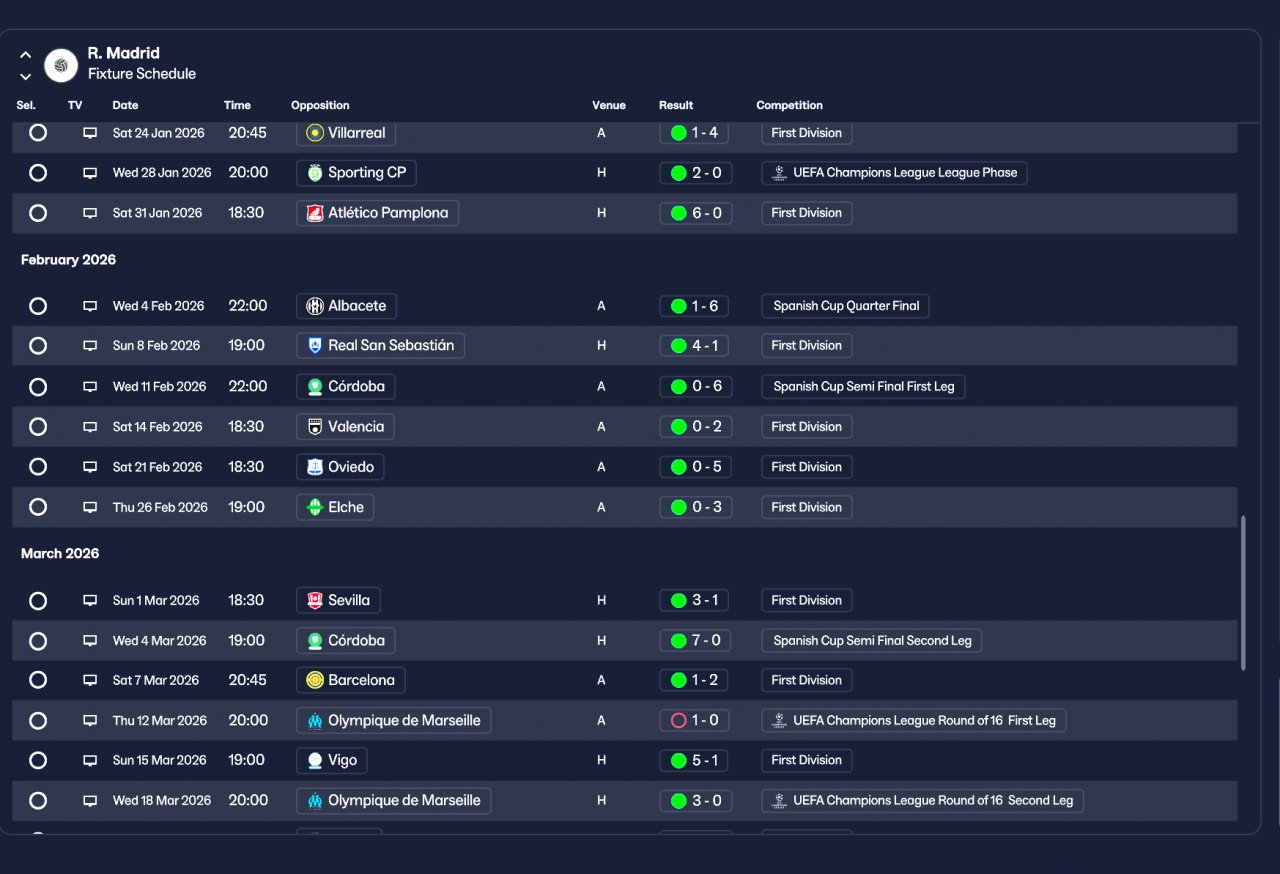Click Barcelona's club crest icon
This screenshot has height=874, width=1280.
315,680
